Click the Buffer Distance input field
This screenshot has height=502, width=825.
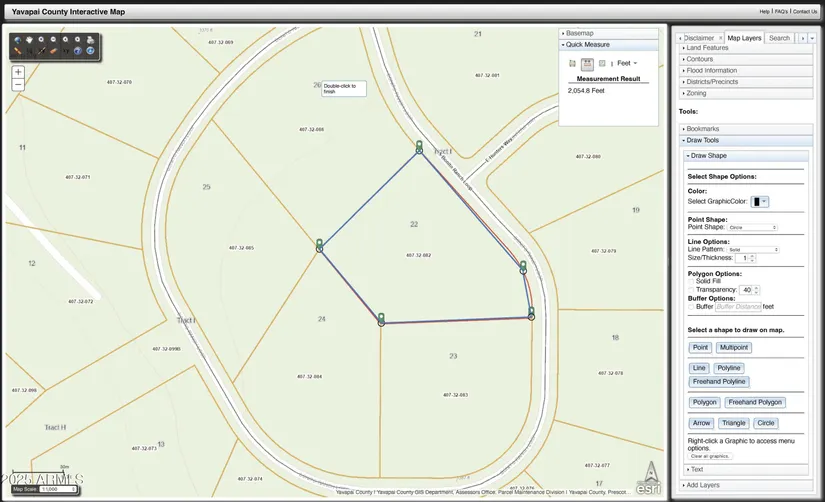click(738, 306)
